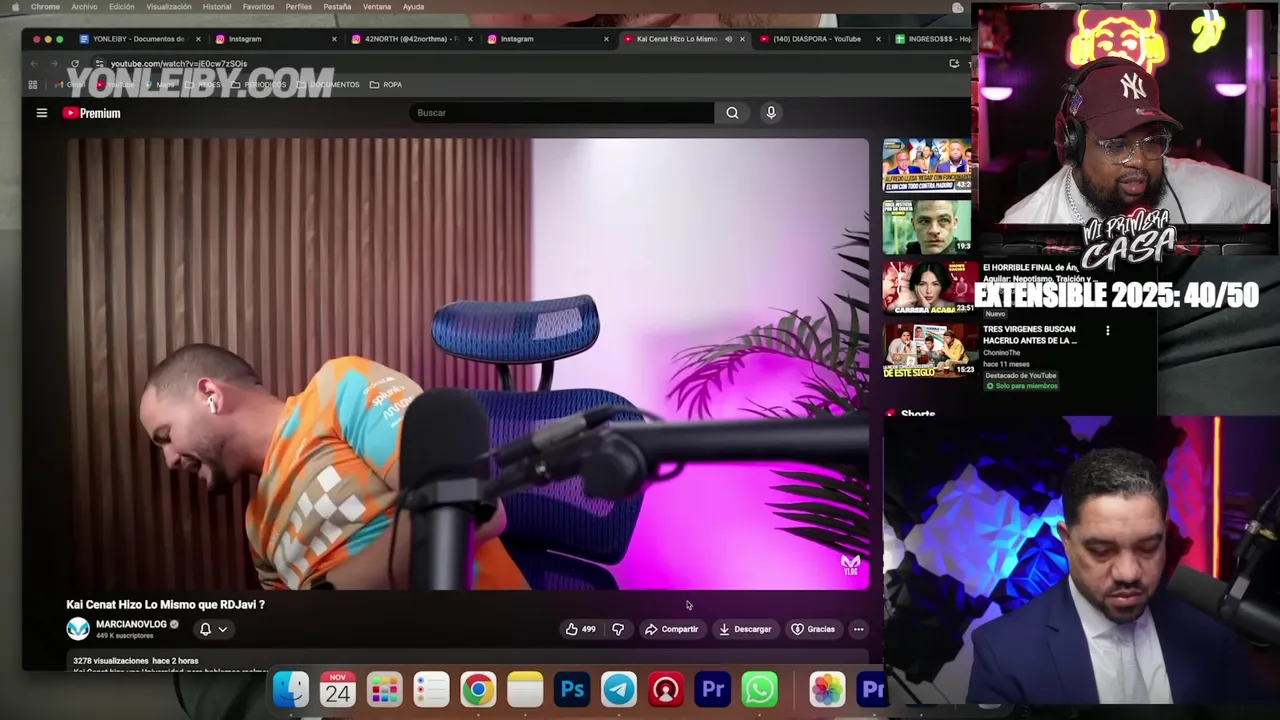View site information icon in address bar
Screen dimensions: 1280x720
coord(99,64)
